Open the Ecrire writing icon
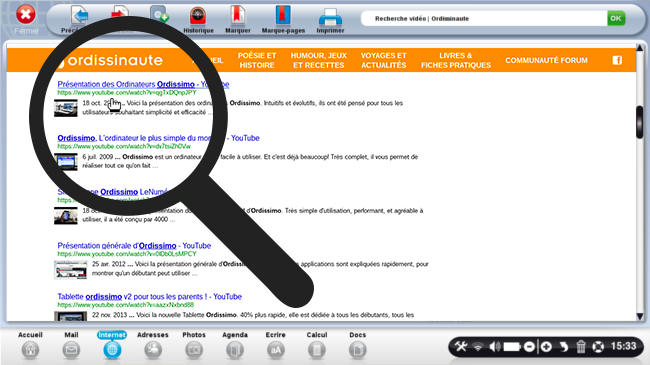 click(x=276, y=350)
